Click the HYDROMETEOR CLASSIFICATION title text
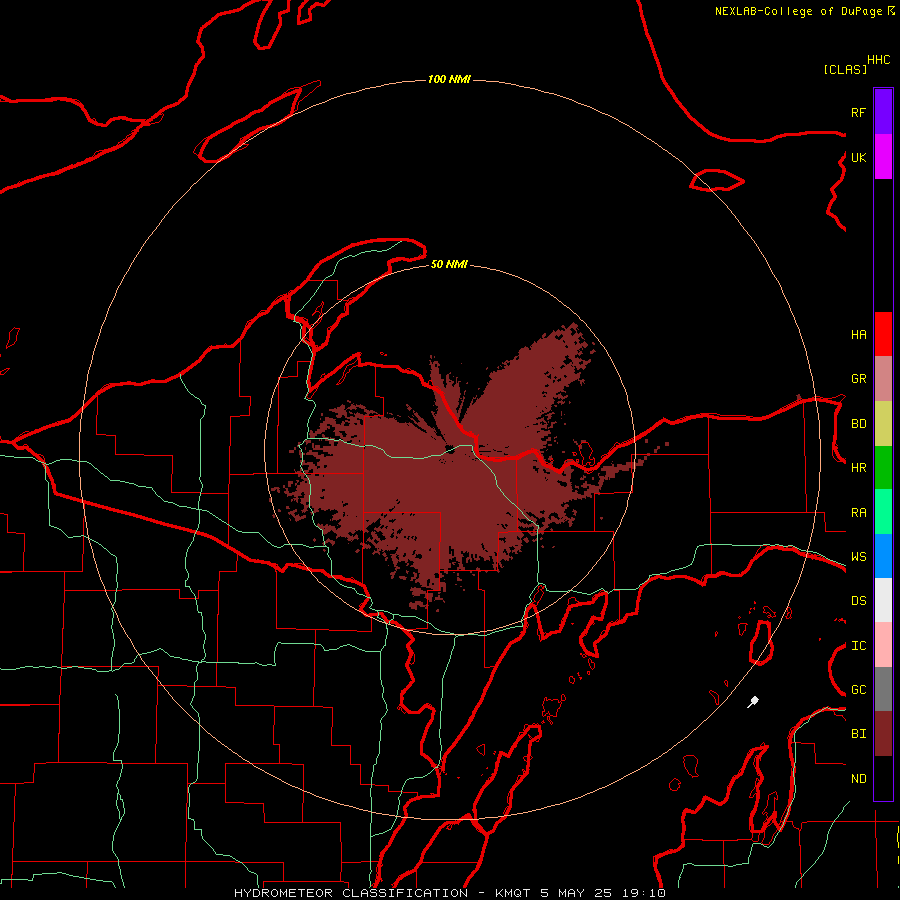The image size is (900, 900). [351, 893]
